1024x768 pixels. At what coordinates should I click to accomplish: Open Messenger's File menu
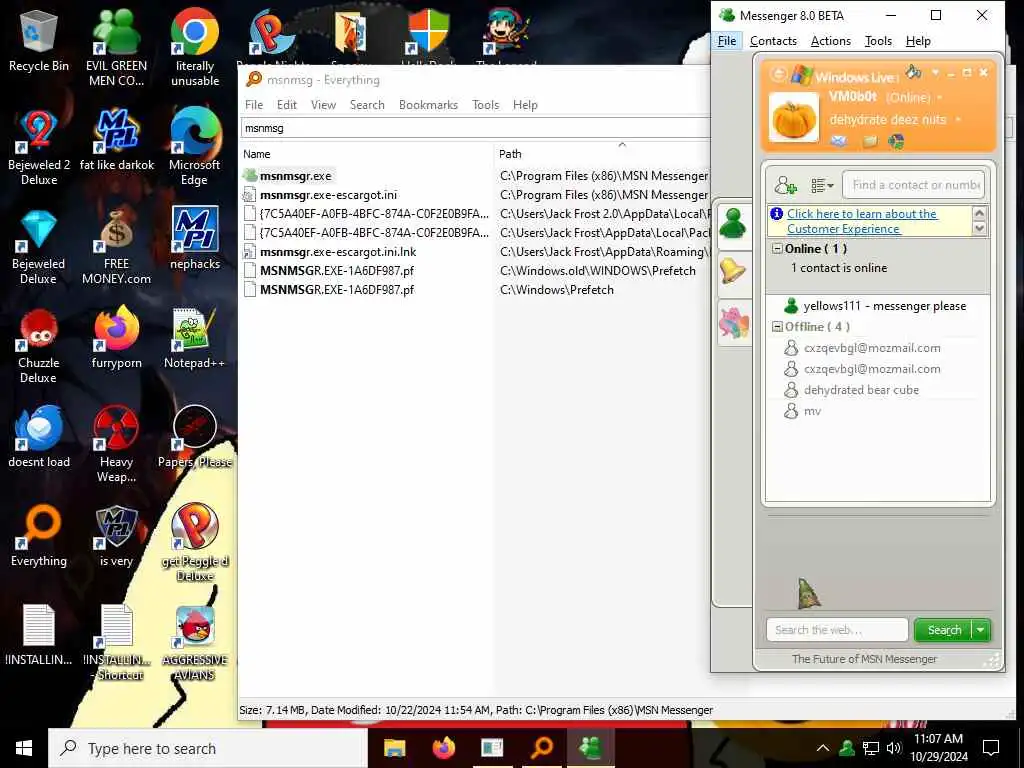tap(726, 41)
